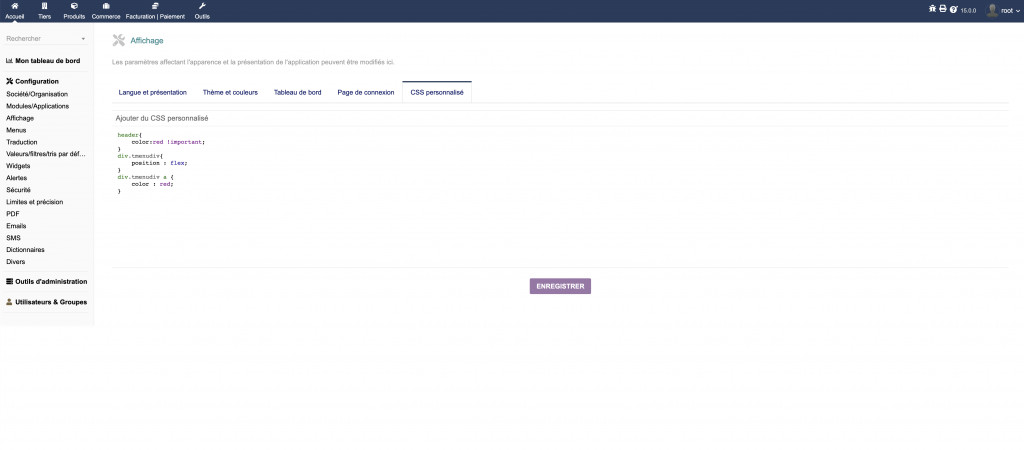1024x450 pixels.
Task: Click the 'position : flex;' code line
Action: coord(159,163)
